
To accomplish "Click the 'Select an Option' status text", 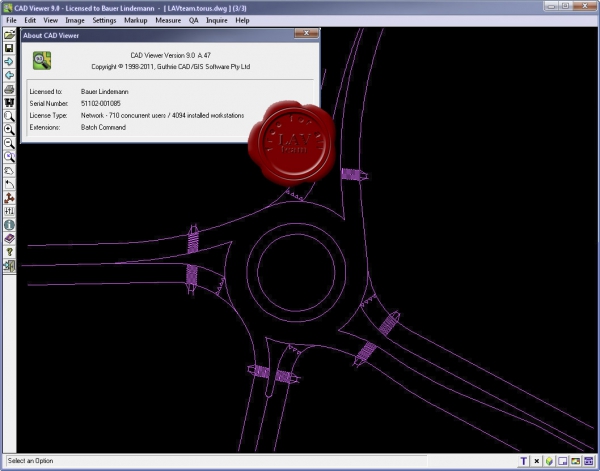I will [30, 461].
